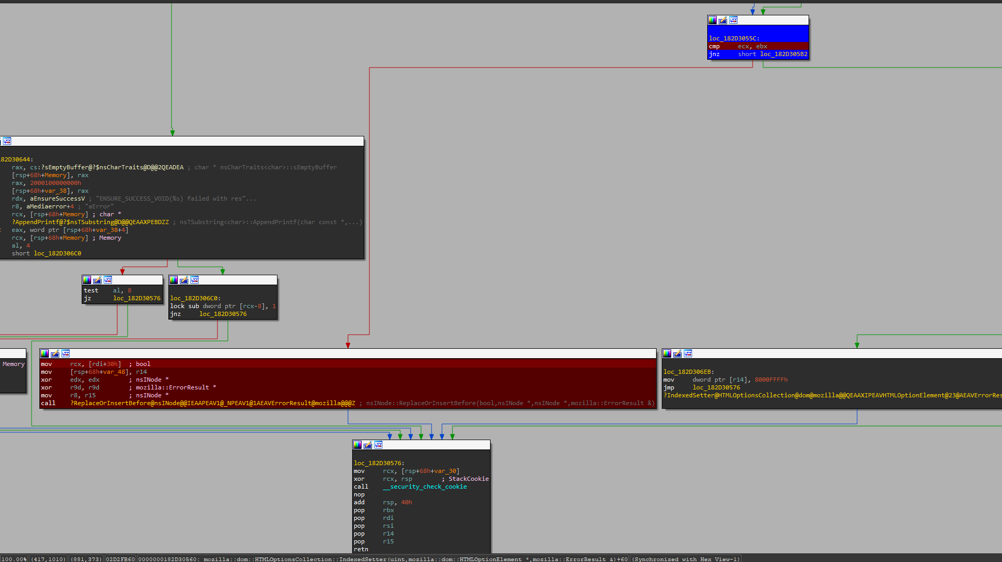
Task: Click group icon on loc_182D30576 block header
Action: point(378,445)
